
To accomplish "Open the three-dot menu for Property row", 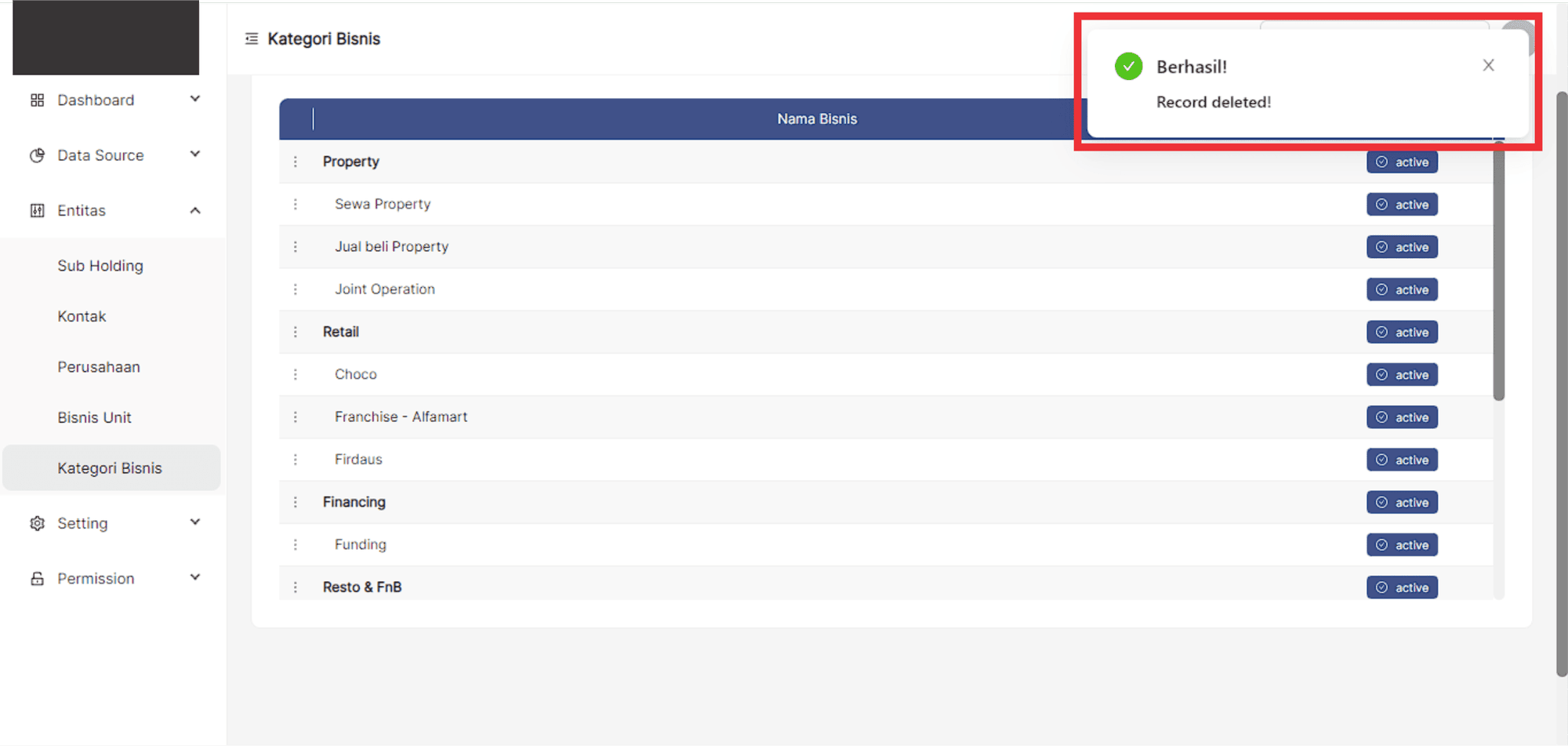I will (x=296, y=162).
